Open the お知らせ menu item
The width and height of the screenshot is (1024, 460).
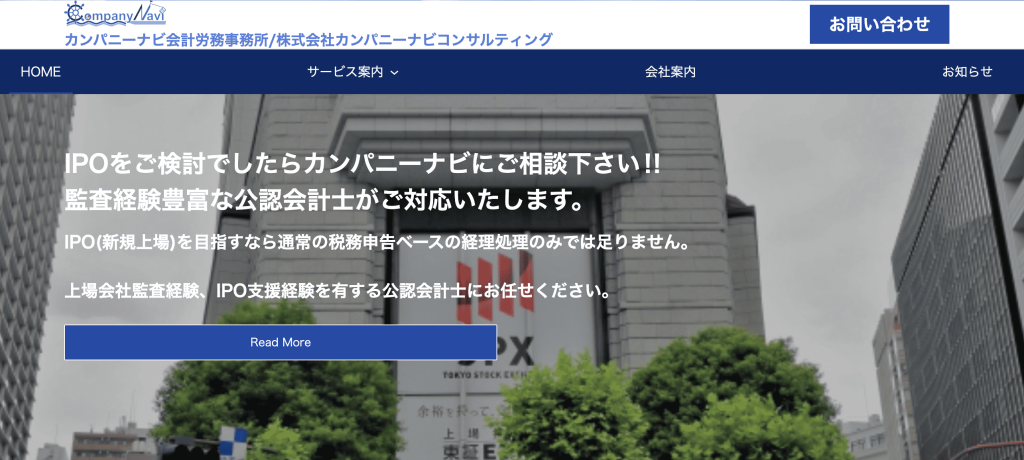[967, 72]
